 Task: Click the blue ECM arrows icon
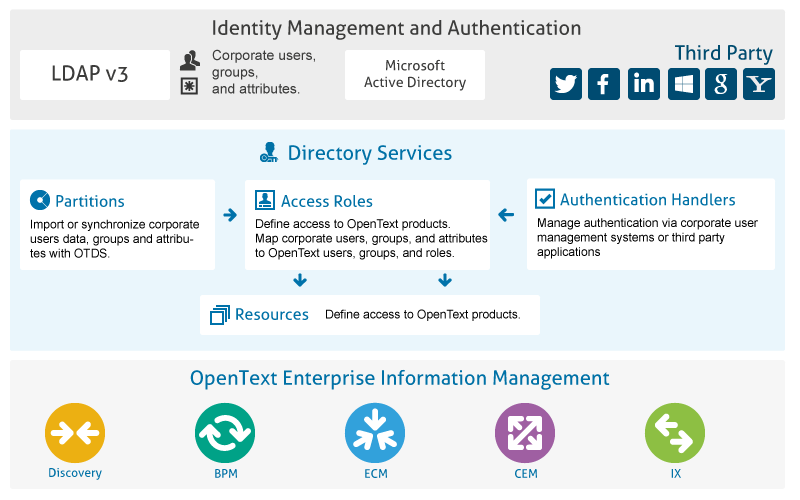[375, 433]
